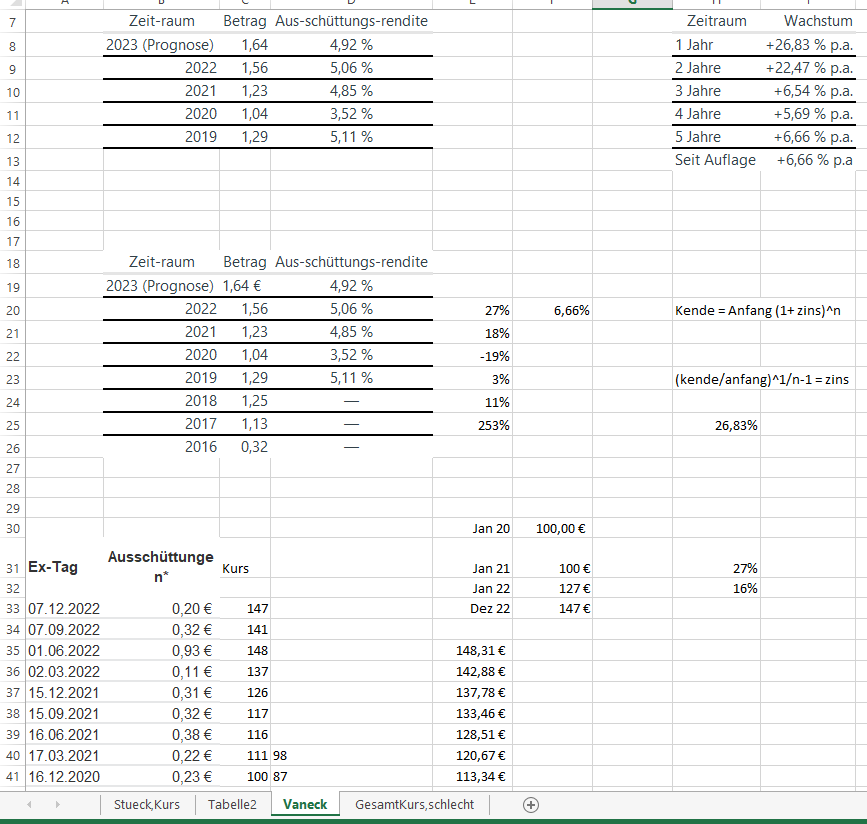Select the '+22,47 % p.a.' cell
Image resolution: width=867 pixels, height=824 pixels.
[808, 68]
